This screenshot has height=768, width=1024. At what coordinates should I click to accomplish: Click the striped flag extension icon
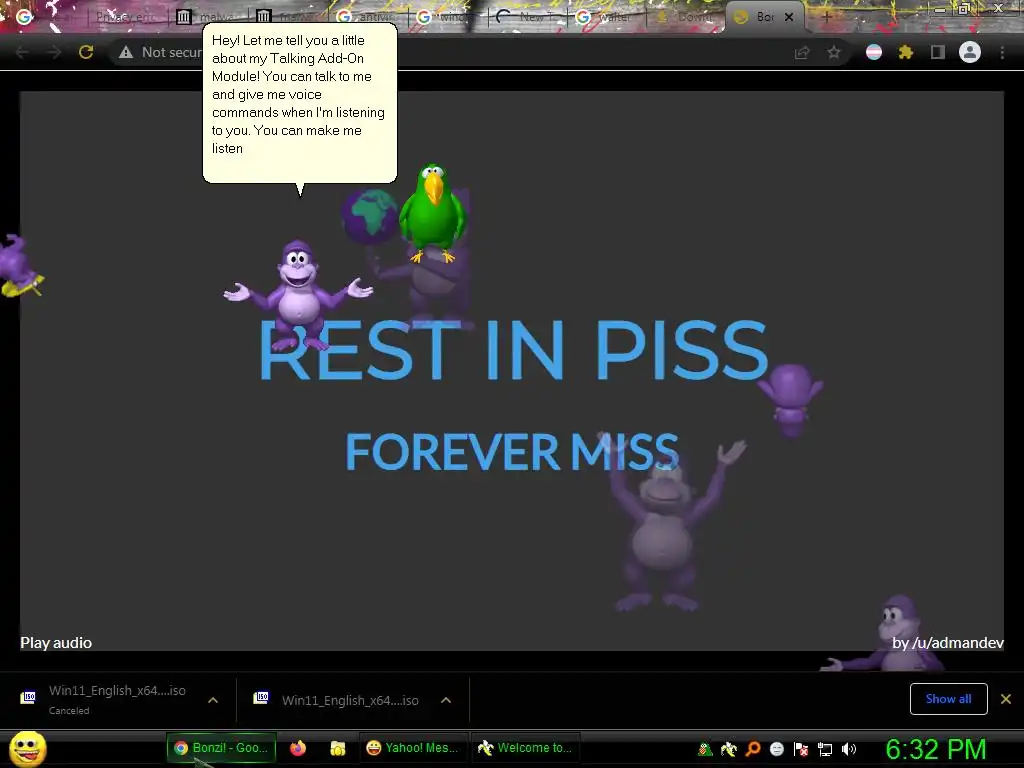874,52
